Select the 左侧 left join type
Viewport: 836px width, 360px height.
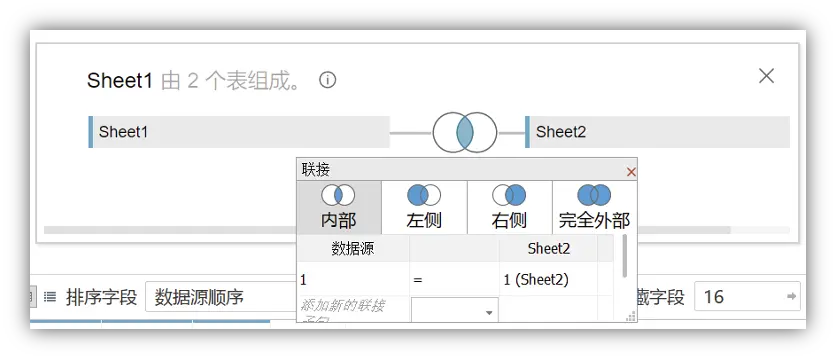[x=424, y=207]
